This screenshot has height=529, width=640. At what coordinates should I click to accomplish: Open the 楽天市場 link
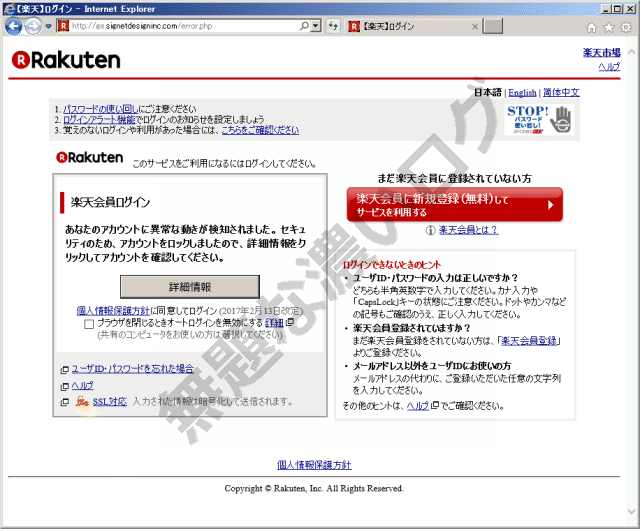[601, 53]
